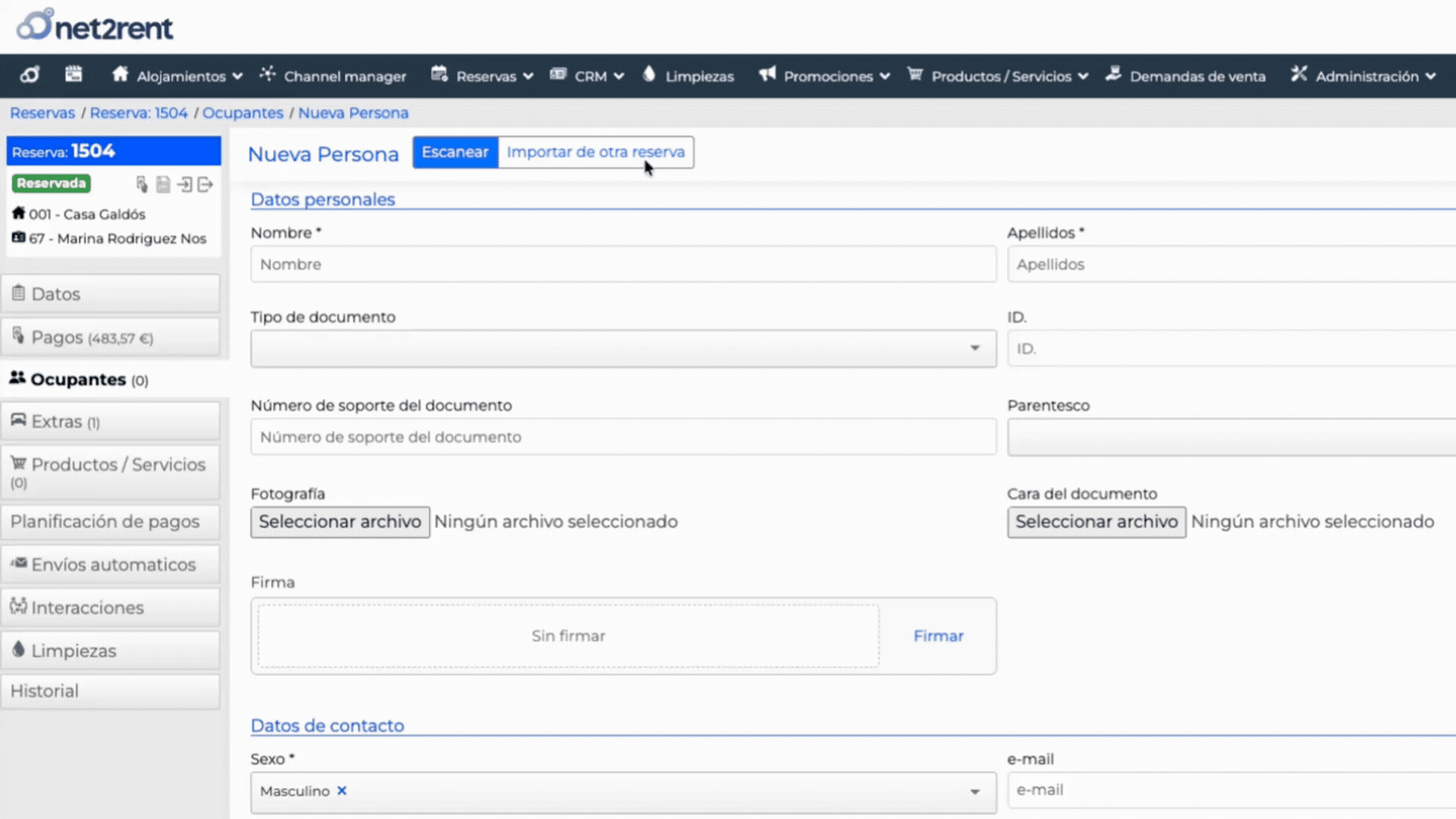This screenshot has width=1456, height=819.
Task: Click the Firmar link in signature box
Action: pyautogui.click(x=938, y=635)
